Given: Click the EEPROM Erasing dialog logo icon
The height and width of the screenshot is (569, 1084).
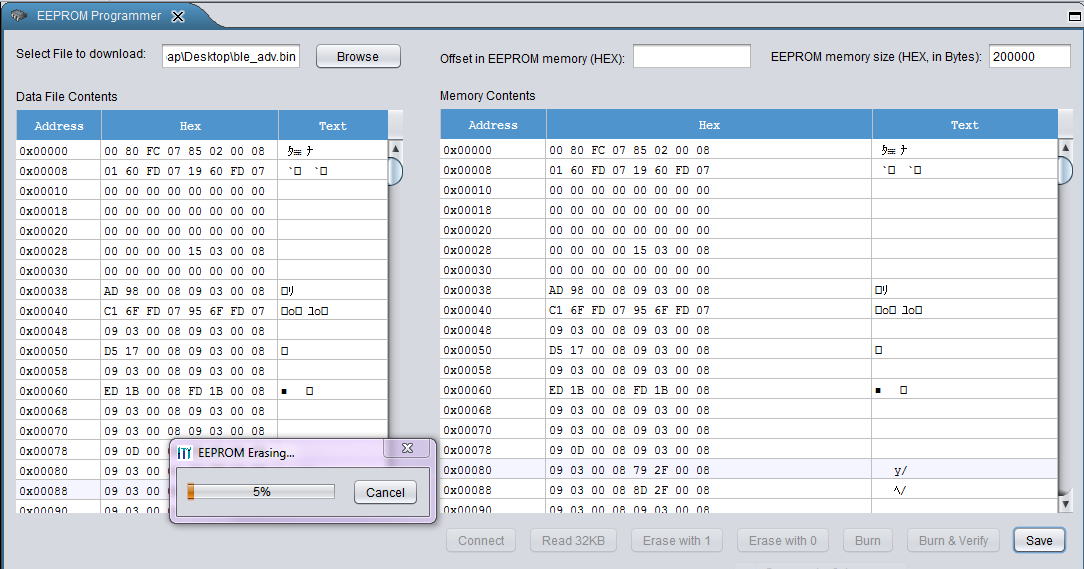Looking at the screenshot, I should click(x=184, y=453).
